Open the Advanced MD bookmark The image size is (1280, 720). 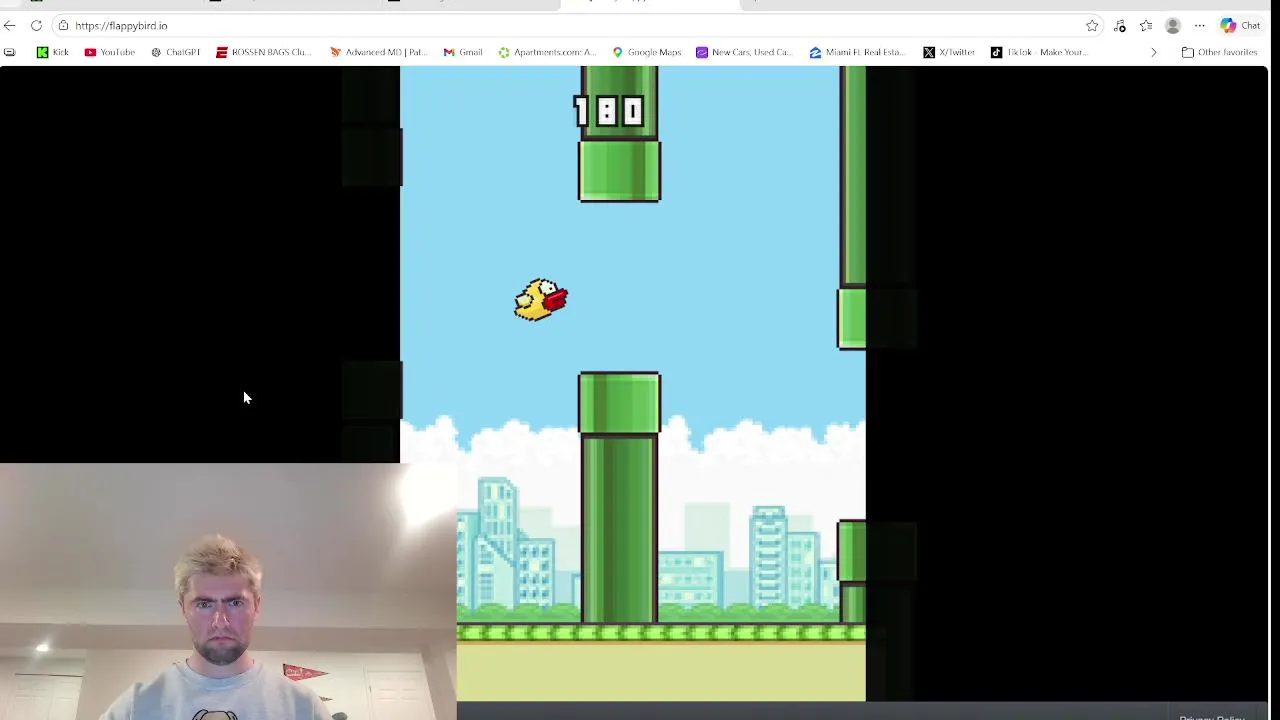pos(378,52)
